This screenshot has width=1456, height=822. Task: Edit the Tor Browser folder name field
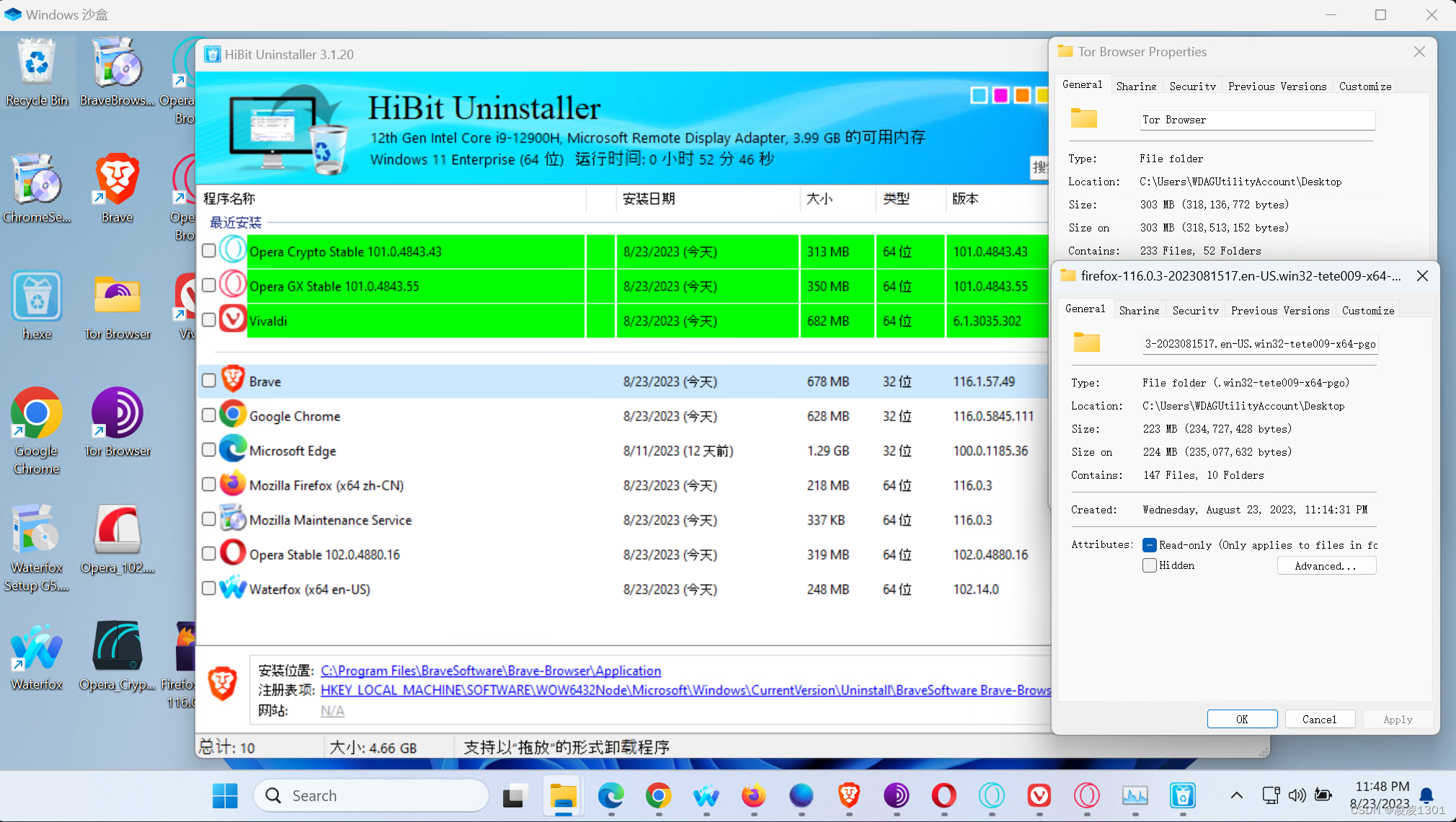pyautogui.click(x=1257, y=120)
